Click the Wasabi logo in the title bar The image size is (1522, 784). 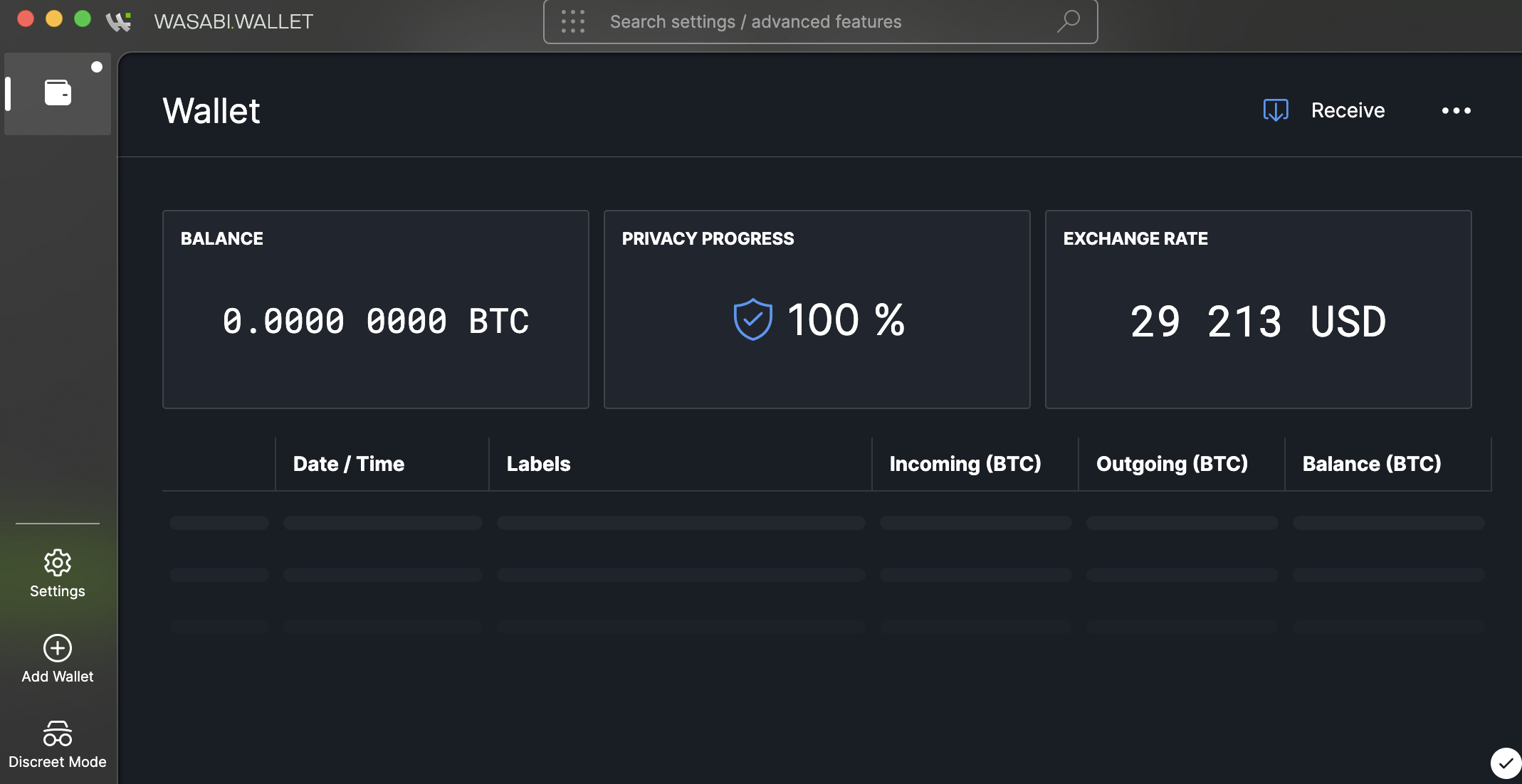click(x=119, y=21)
